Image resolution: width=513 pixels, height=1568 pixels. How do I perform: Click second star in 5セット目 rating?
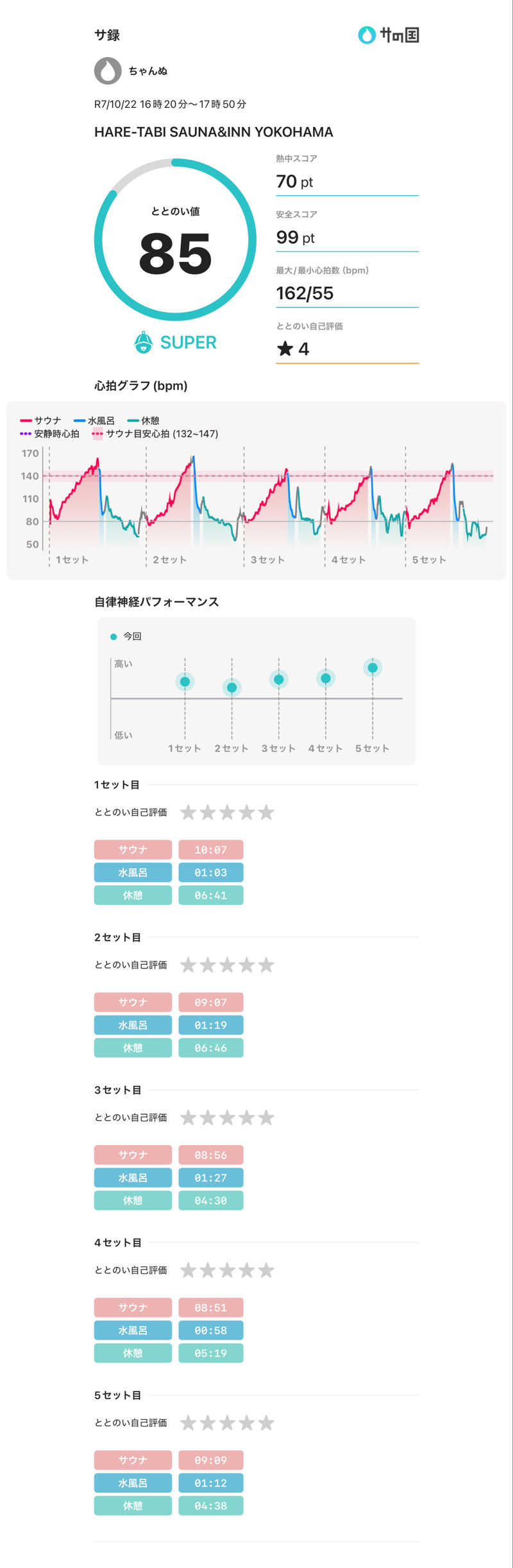pyautogui.click(x=208, y=1424)
